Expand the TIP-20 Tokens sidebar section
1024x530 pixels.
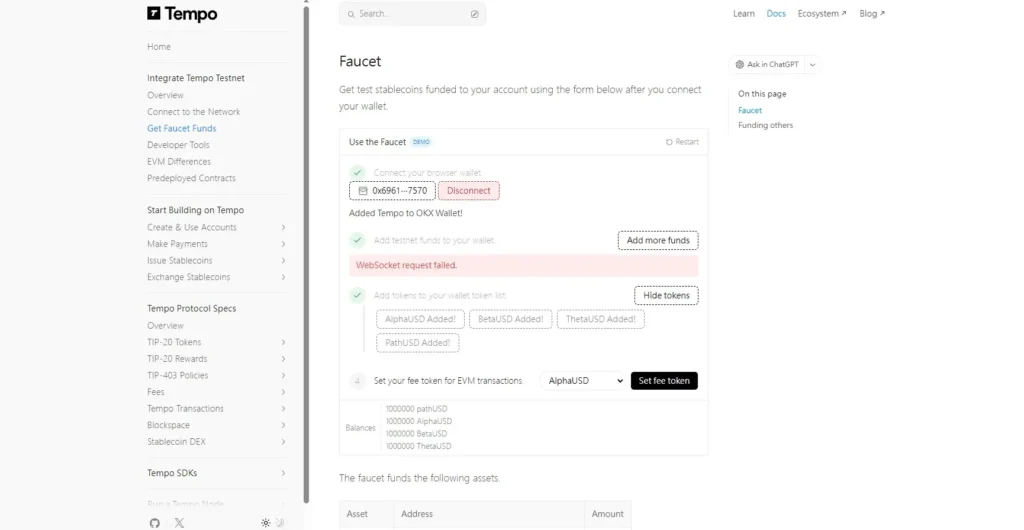coord(283,342)
